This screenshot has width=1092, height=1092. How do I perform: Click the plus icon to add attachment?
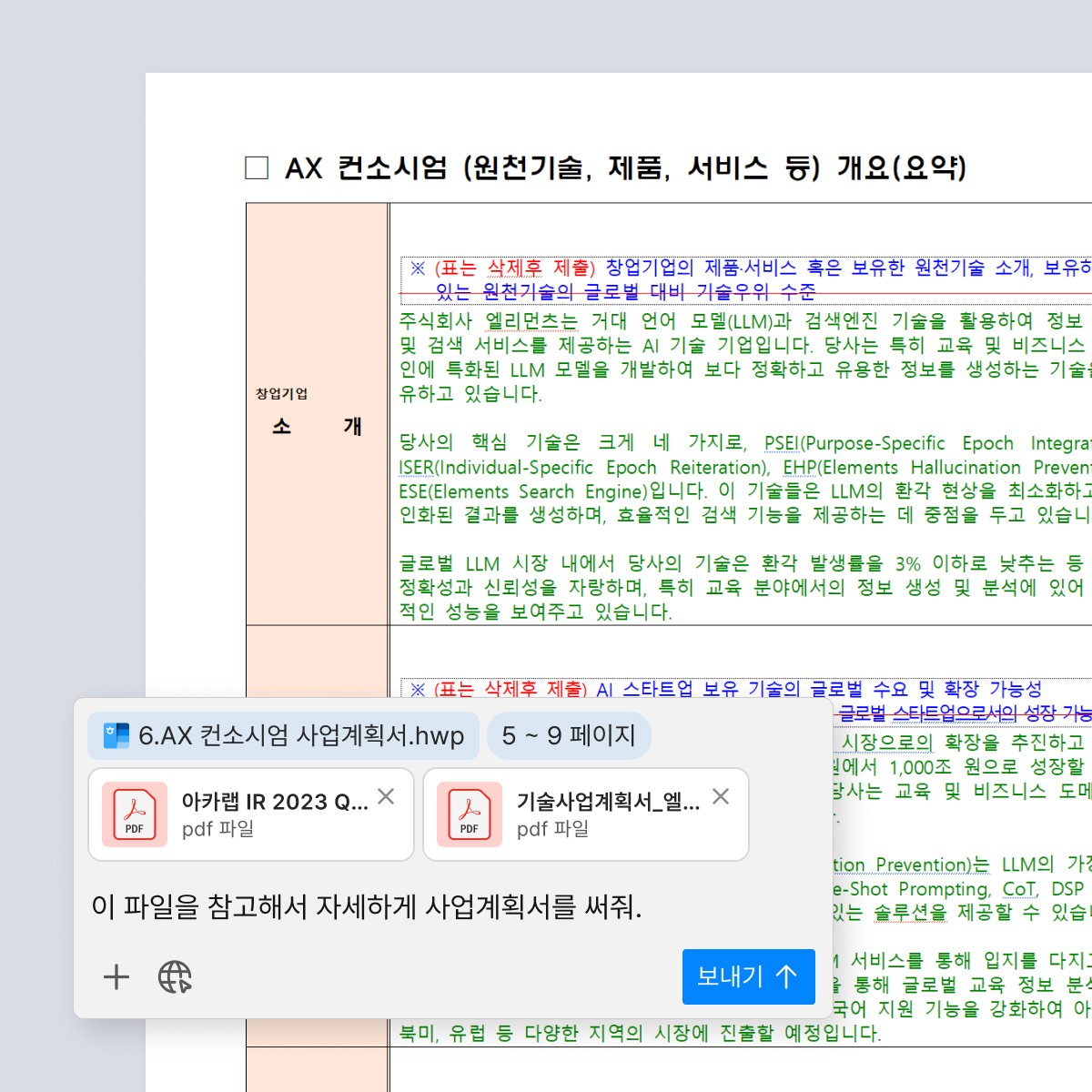coord(116,977)
